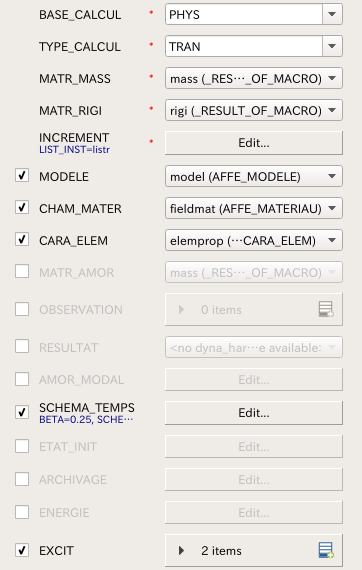Enable the MATR_AMOR checkbox
Viewport: 362px width, 570px height.
(x=22, y=271)
